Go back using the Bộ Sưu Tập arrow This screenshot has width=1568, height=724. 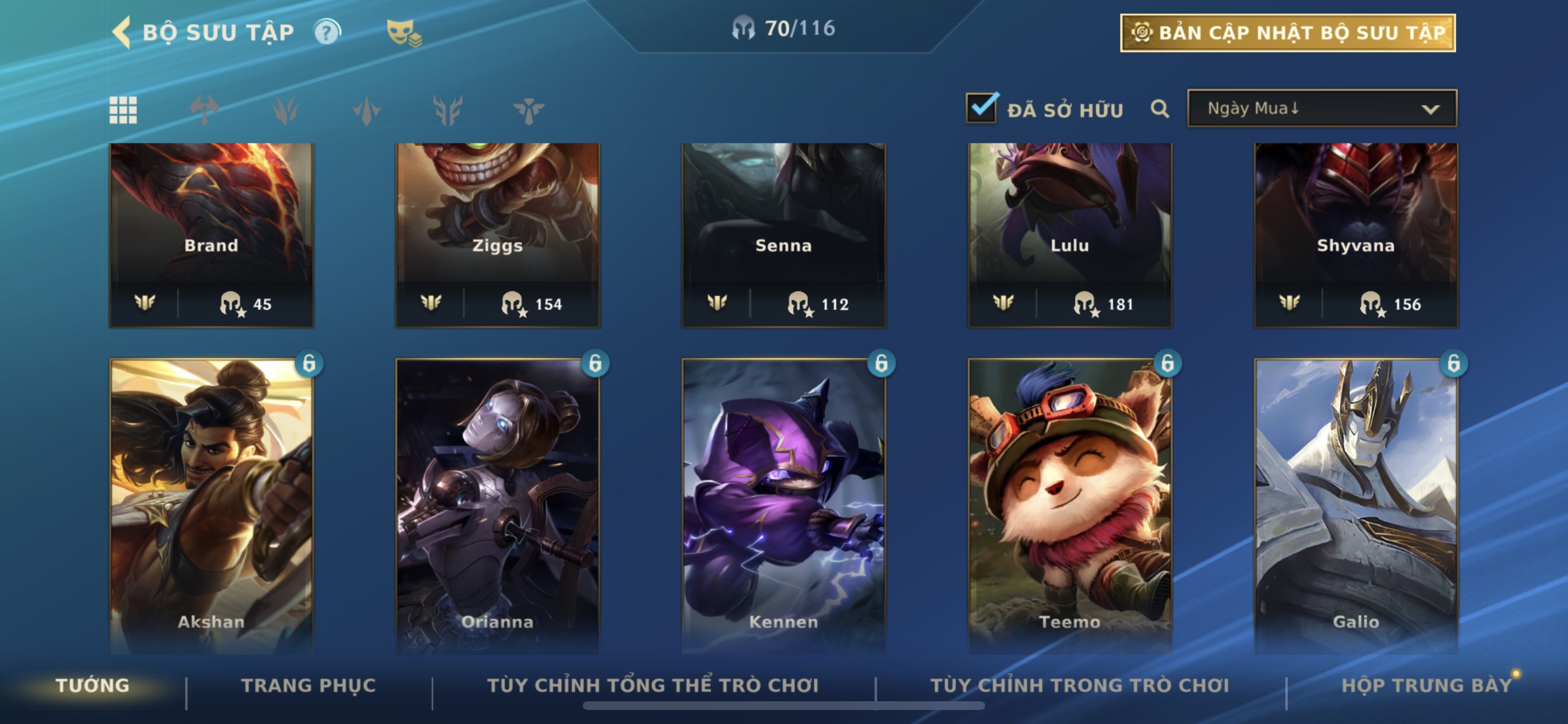(122, 32)
